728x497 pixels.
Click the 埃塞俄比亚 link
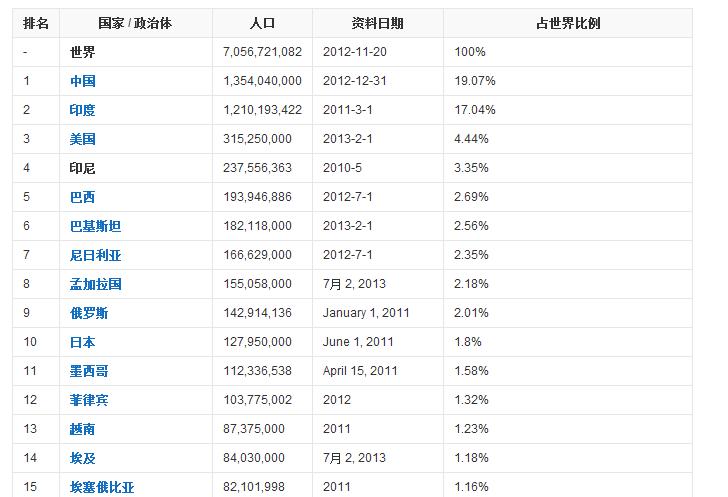coord(102,487)
